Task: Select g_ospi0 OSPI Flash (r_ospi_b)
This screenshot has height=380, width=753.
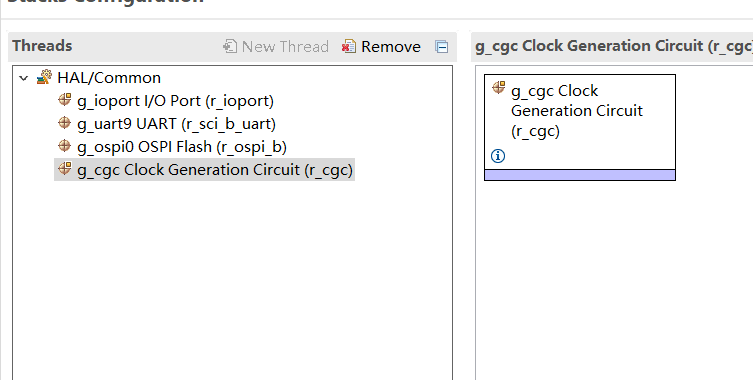Action: pos(182,147)
